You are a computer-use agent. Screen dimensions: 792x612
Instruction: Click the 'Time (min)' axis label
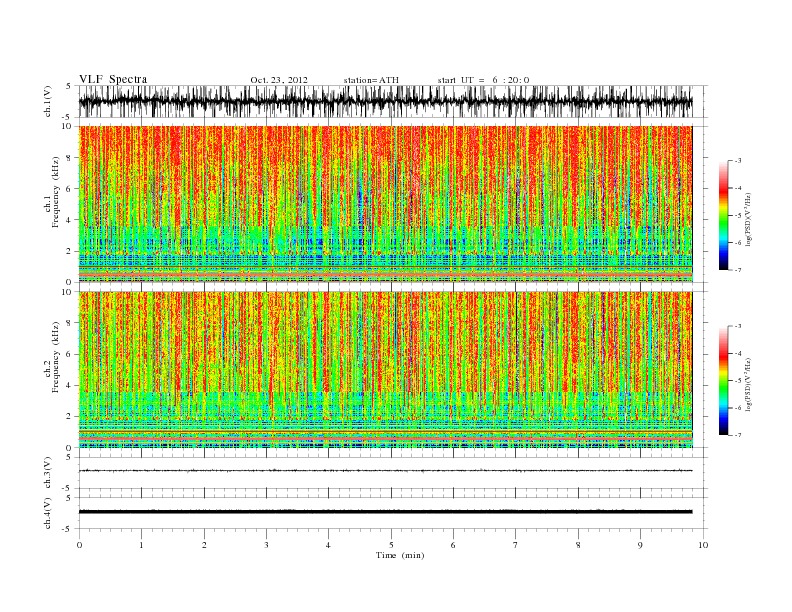[x=400, y=555]
